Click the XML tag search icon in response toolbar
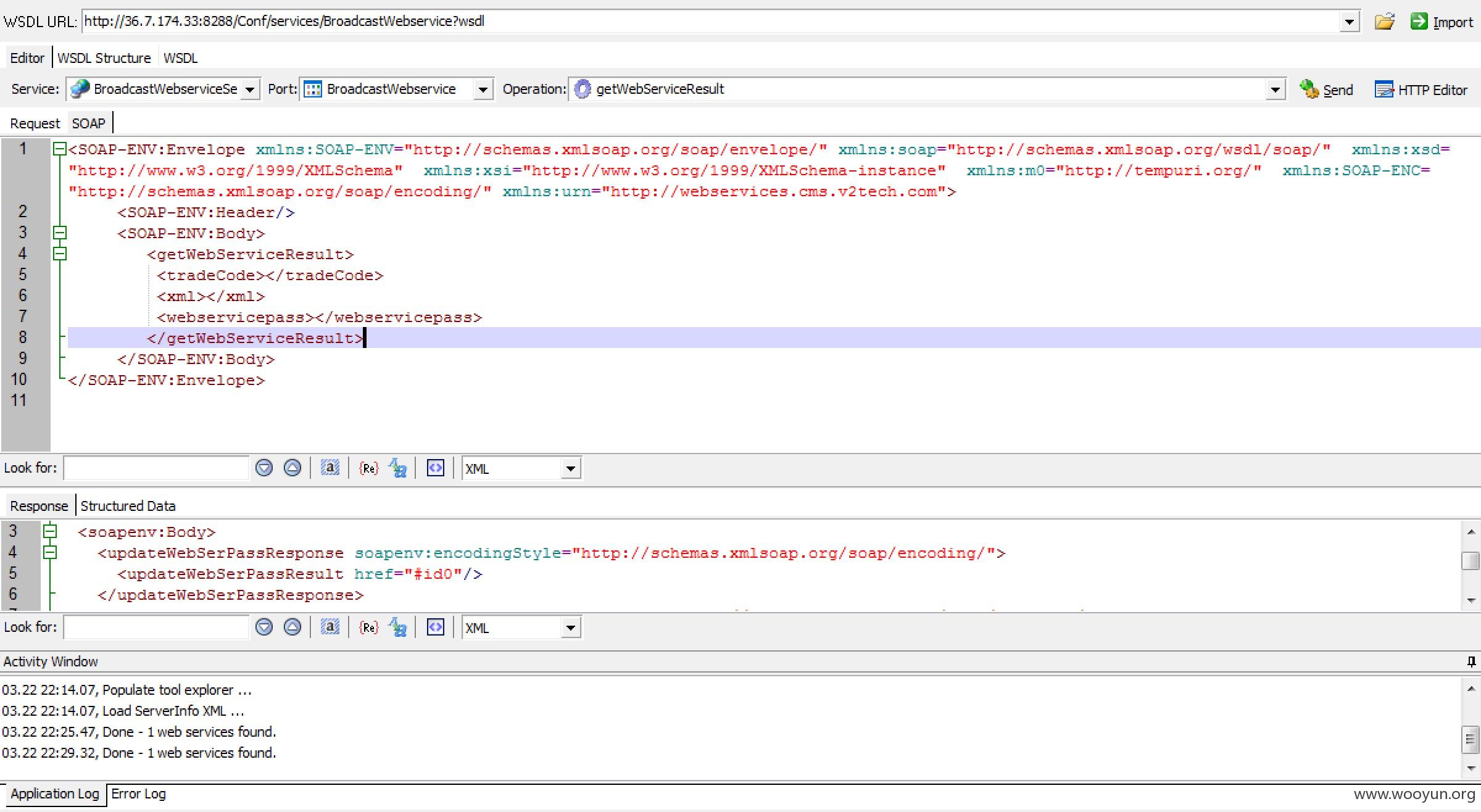This screenshot has width=1481, height=812. pyautogui.click(x=435, y=628)
